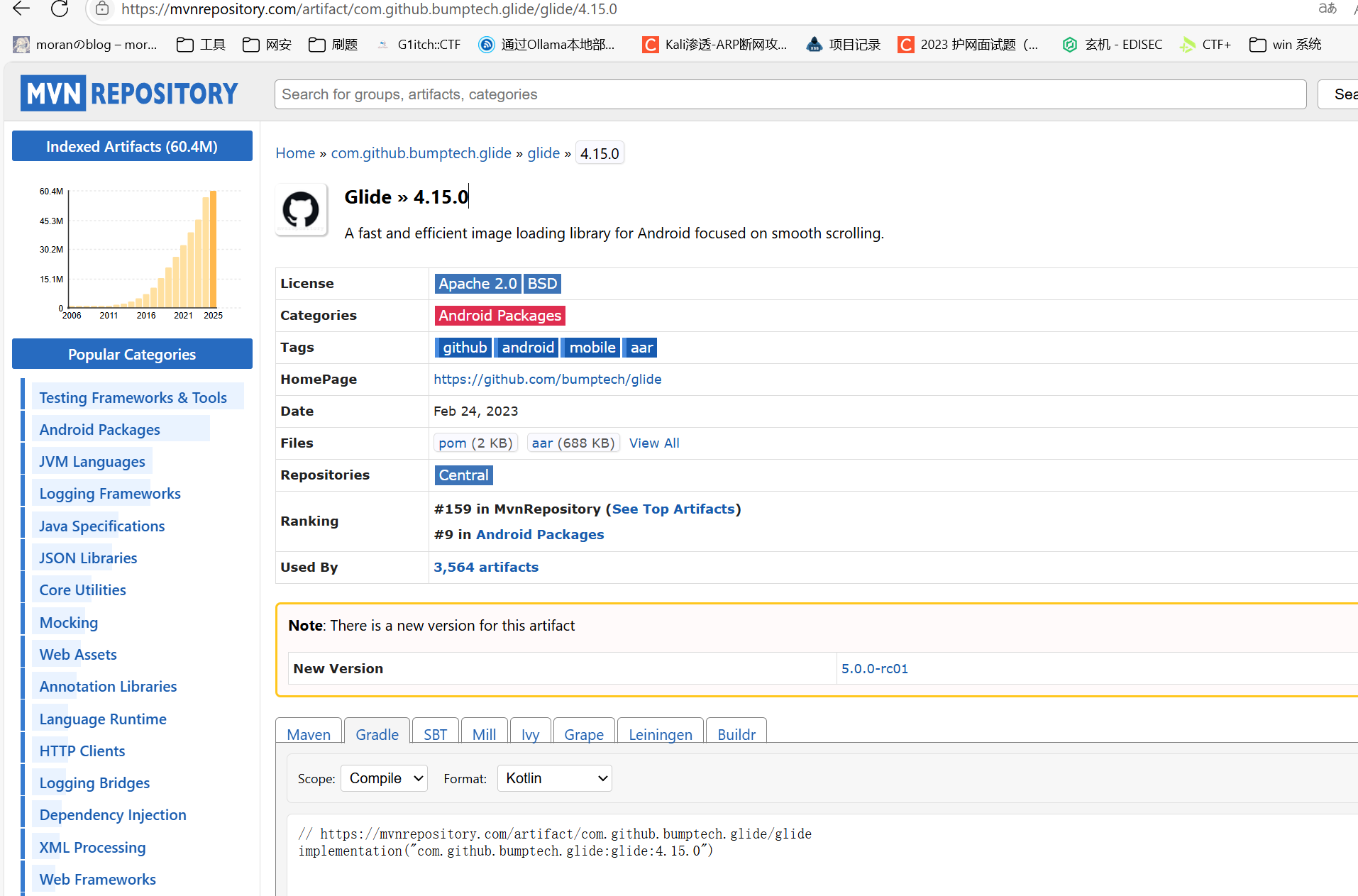Open the Scope Compile dropdown
The width and height of the screenshot is (1358, 896).
384,778
